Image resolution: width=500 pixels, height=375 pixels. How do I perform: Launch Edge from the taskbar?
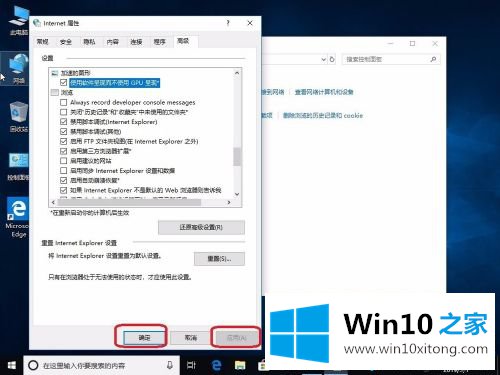pyautogui.click(x=217, y=365)
